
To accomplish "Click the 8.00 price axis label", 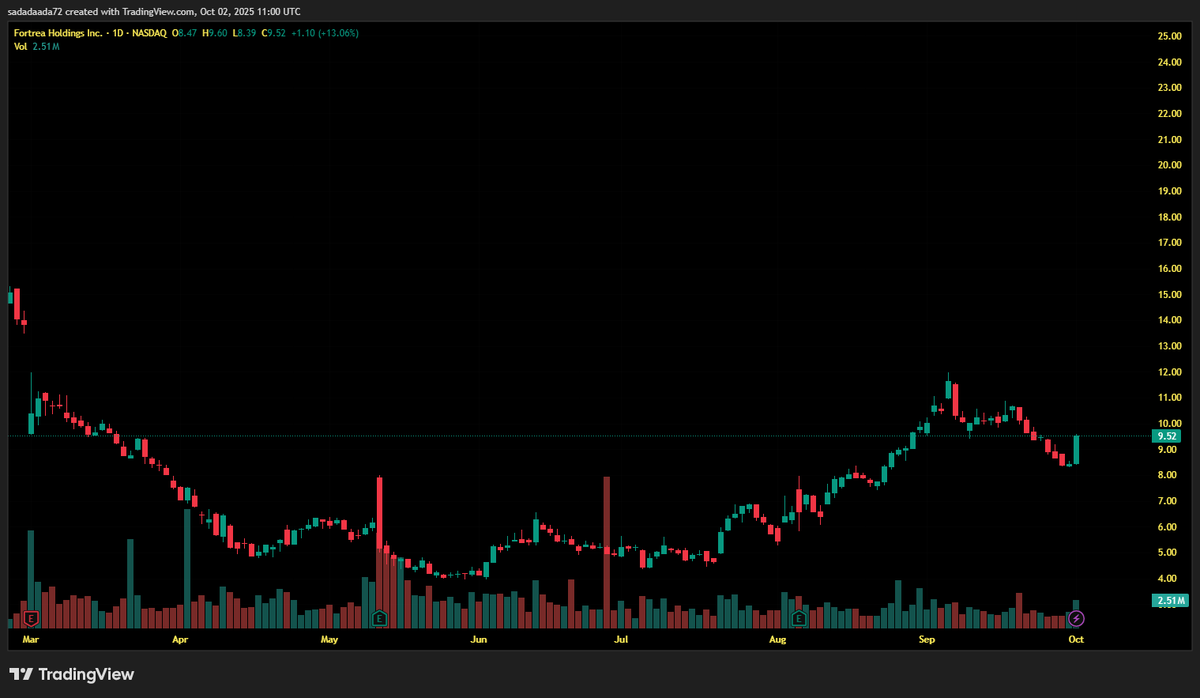I will pyautogui.click(x=1169, y=475).
